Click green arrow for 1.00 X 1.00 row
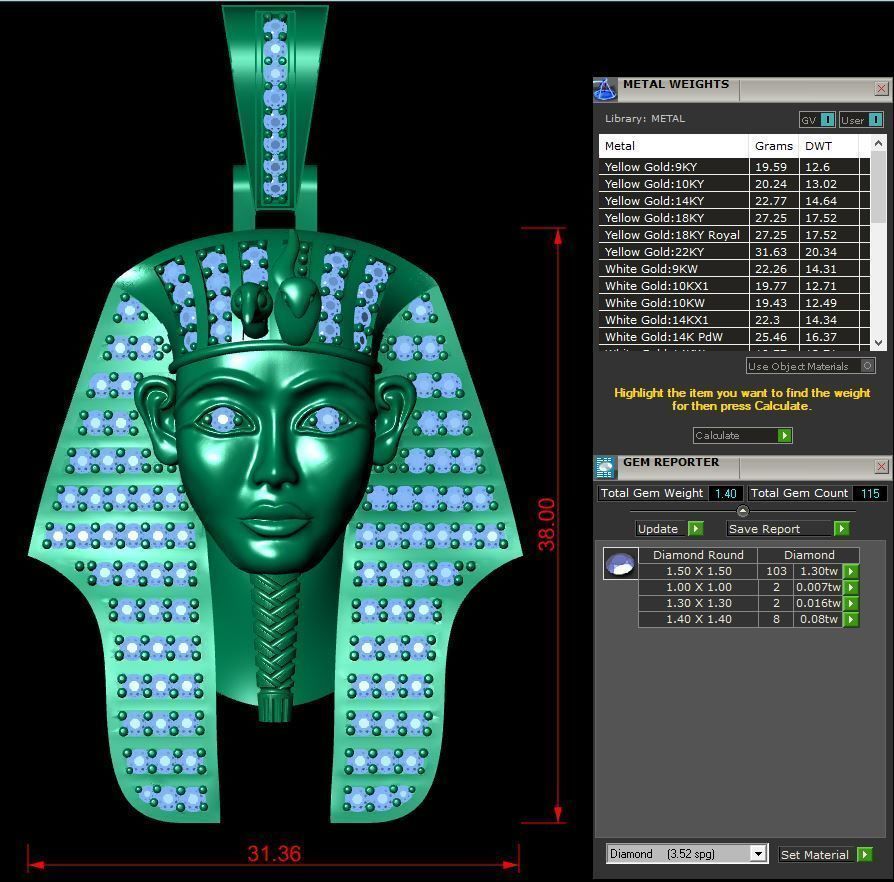The width and height of the screenshot is (894, 882). pos(851,587)
